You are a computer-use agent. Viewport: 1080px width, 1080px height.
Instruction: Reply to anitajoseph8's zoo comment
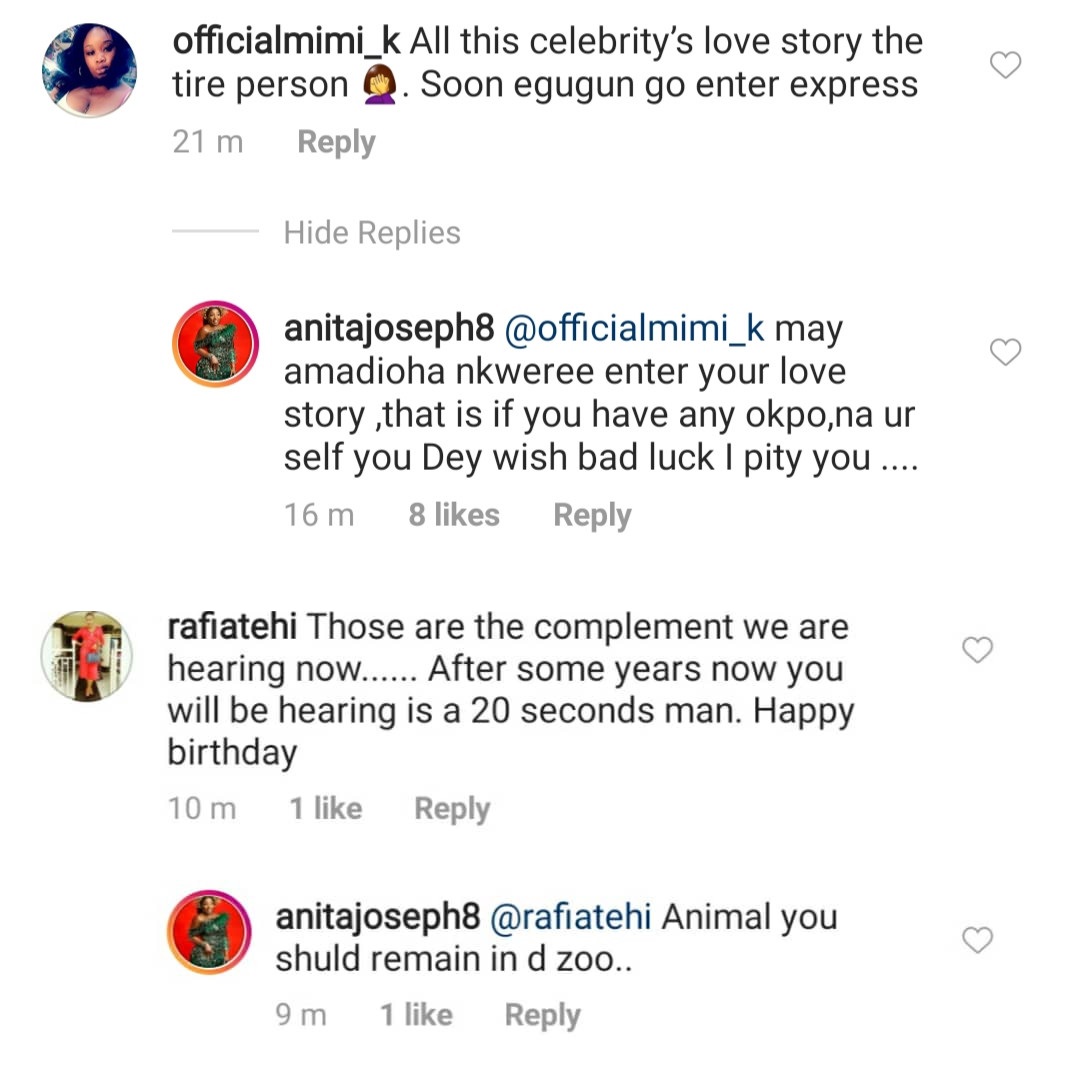542,1015
